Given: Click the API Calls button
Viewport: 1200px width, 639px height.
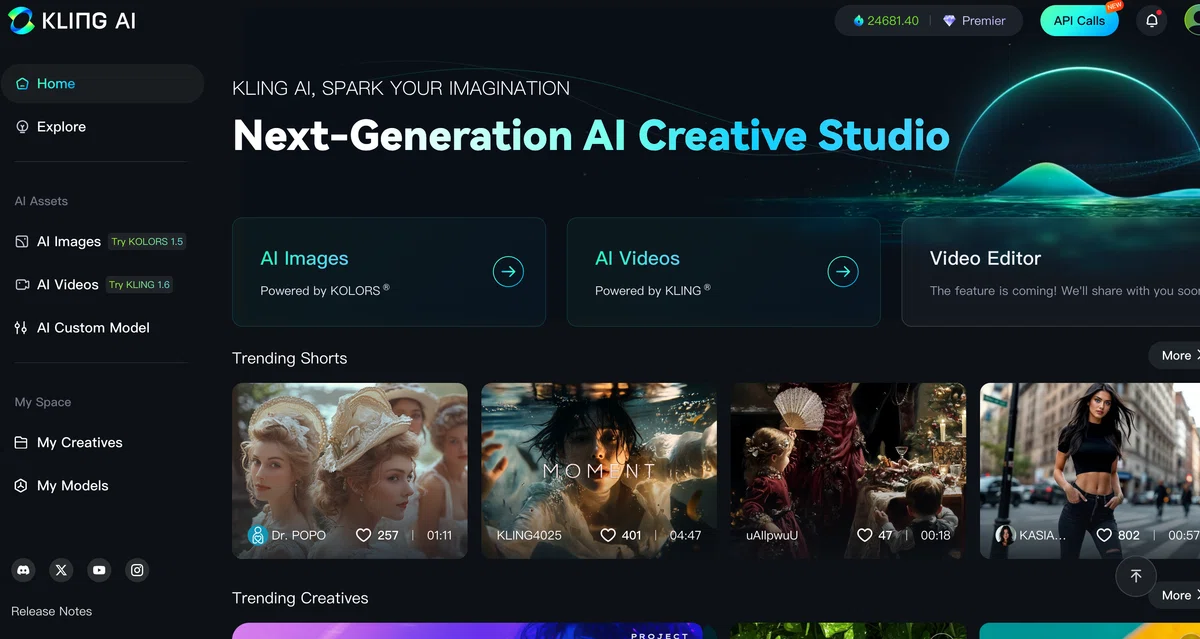Looking at the screenshot, I should point(1079,20).
